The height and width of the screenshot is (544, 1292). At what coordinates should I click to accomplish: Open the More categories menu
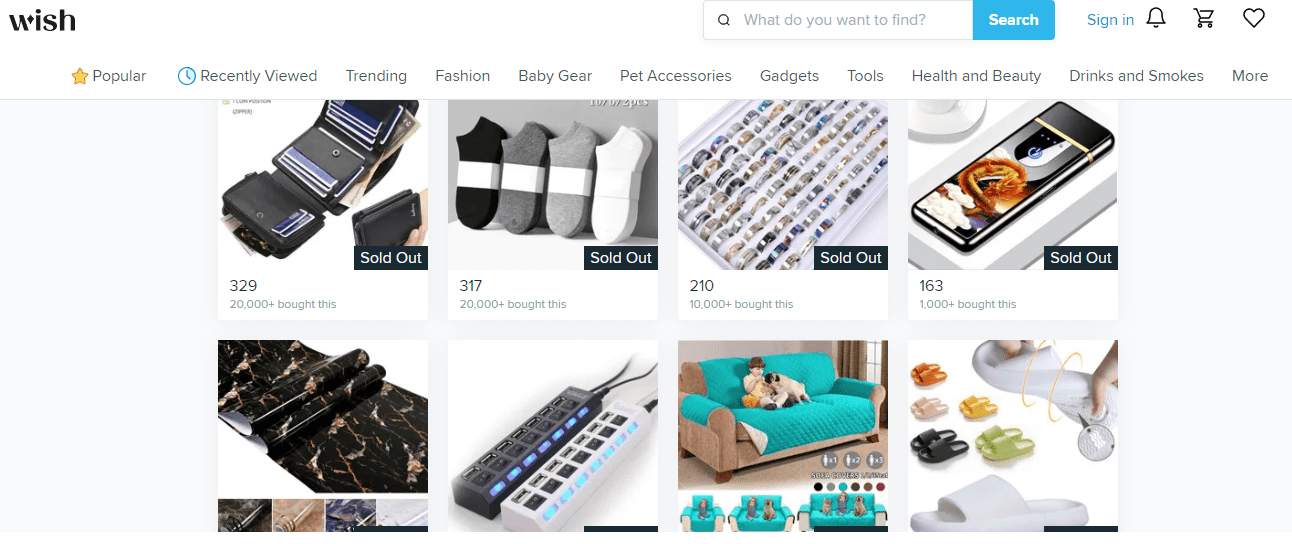coord(1250,76)
